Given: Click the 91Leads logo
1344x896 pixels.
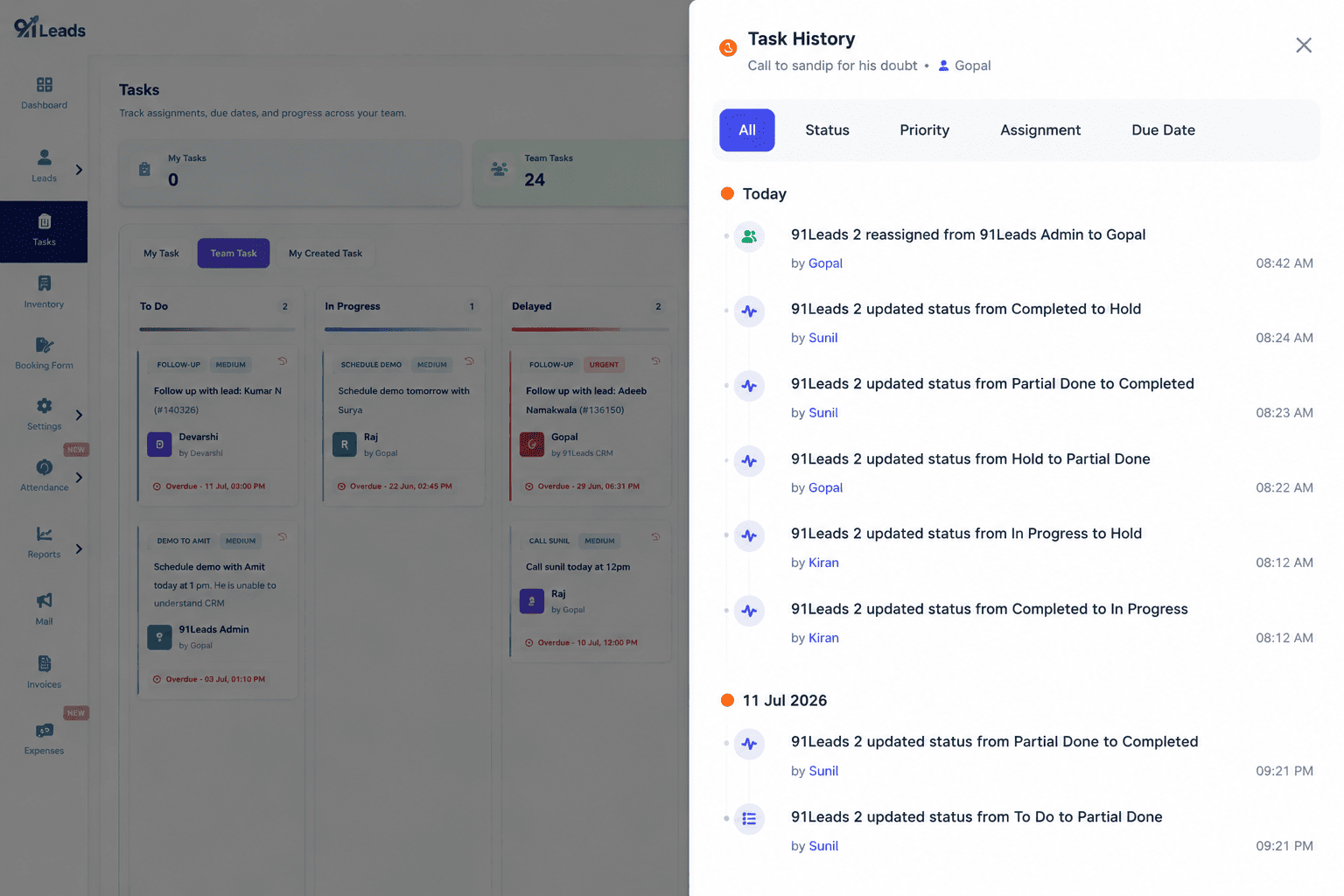Looking at the screenshot, I should [49, 28].
